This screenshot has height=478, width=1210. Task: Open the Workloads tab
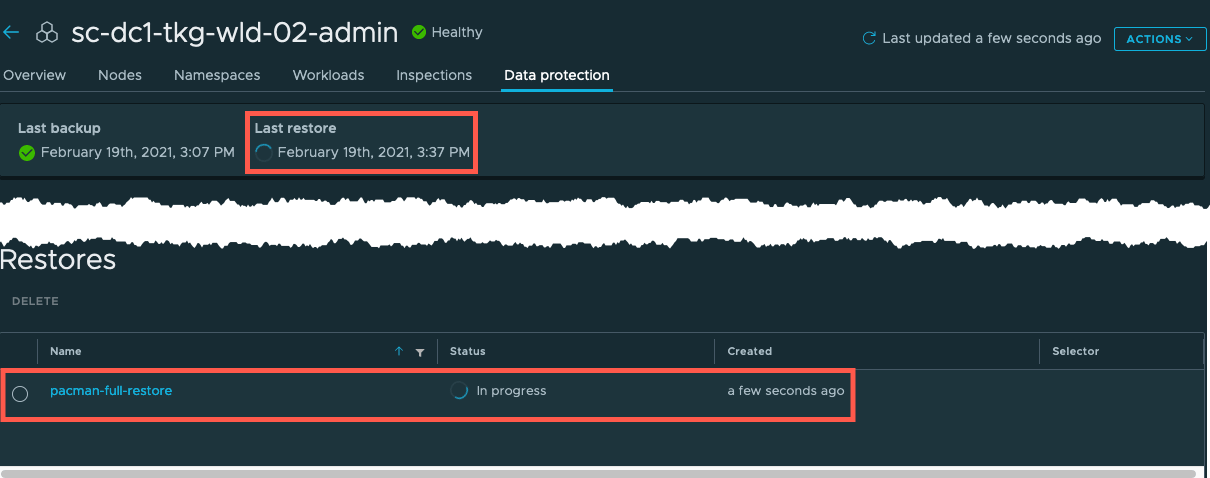(x=328, y=75)
